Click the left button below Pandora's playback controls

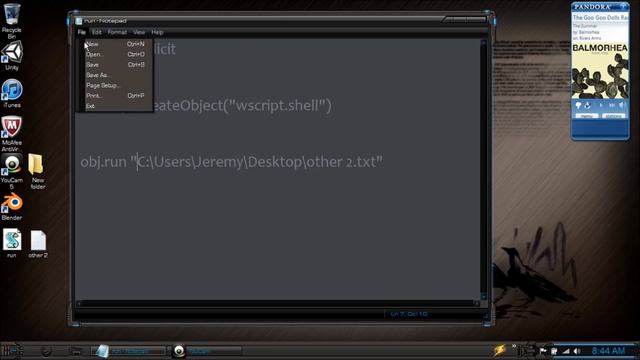(587, 116)
